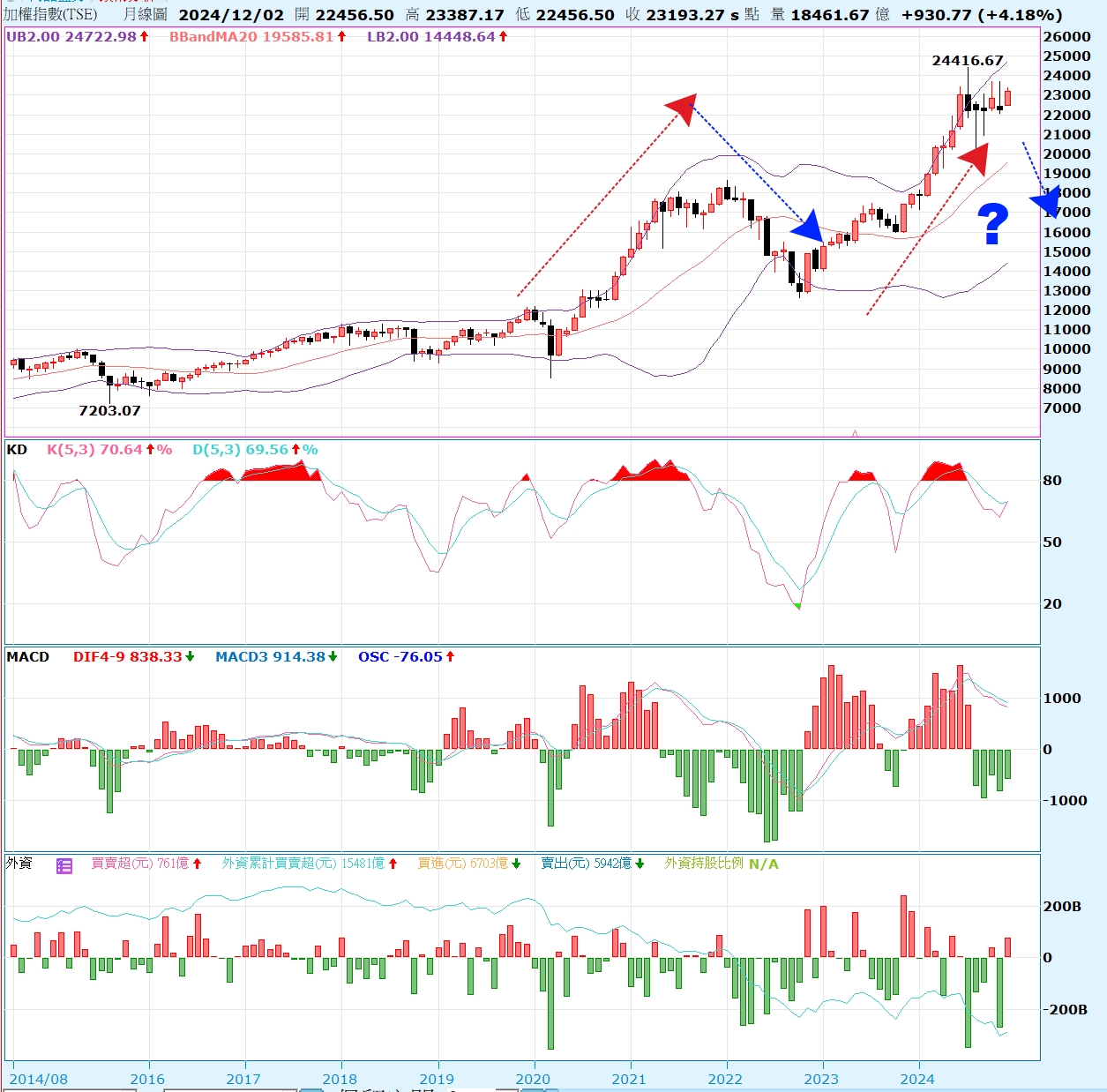Click the 月線圖 chart period label
Image resolution: width=1107 pixels, height=1092 pixels.
point(145,14)
